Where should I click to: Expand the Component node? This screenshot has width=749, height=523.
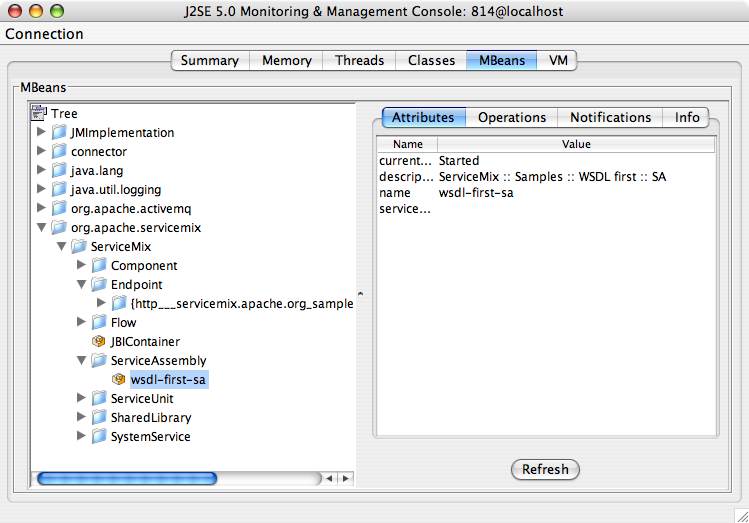tap(81, 265)
